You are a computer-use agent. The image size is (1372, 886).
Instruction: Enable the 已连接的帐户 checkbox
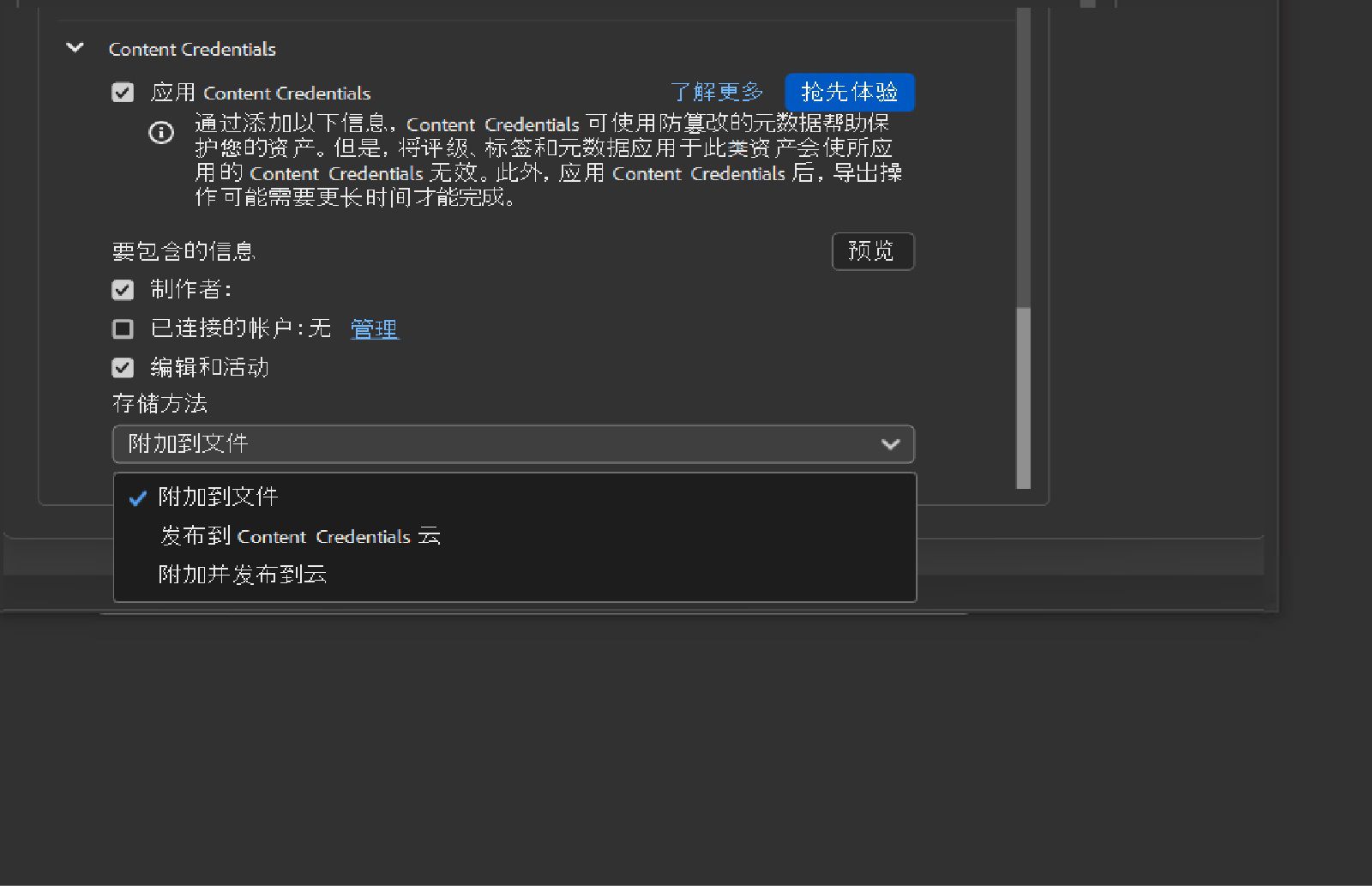123,328
